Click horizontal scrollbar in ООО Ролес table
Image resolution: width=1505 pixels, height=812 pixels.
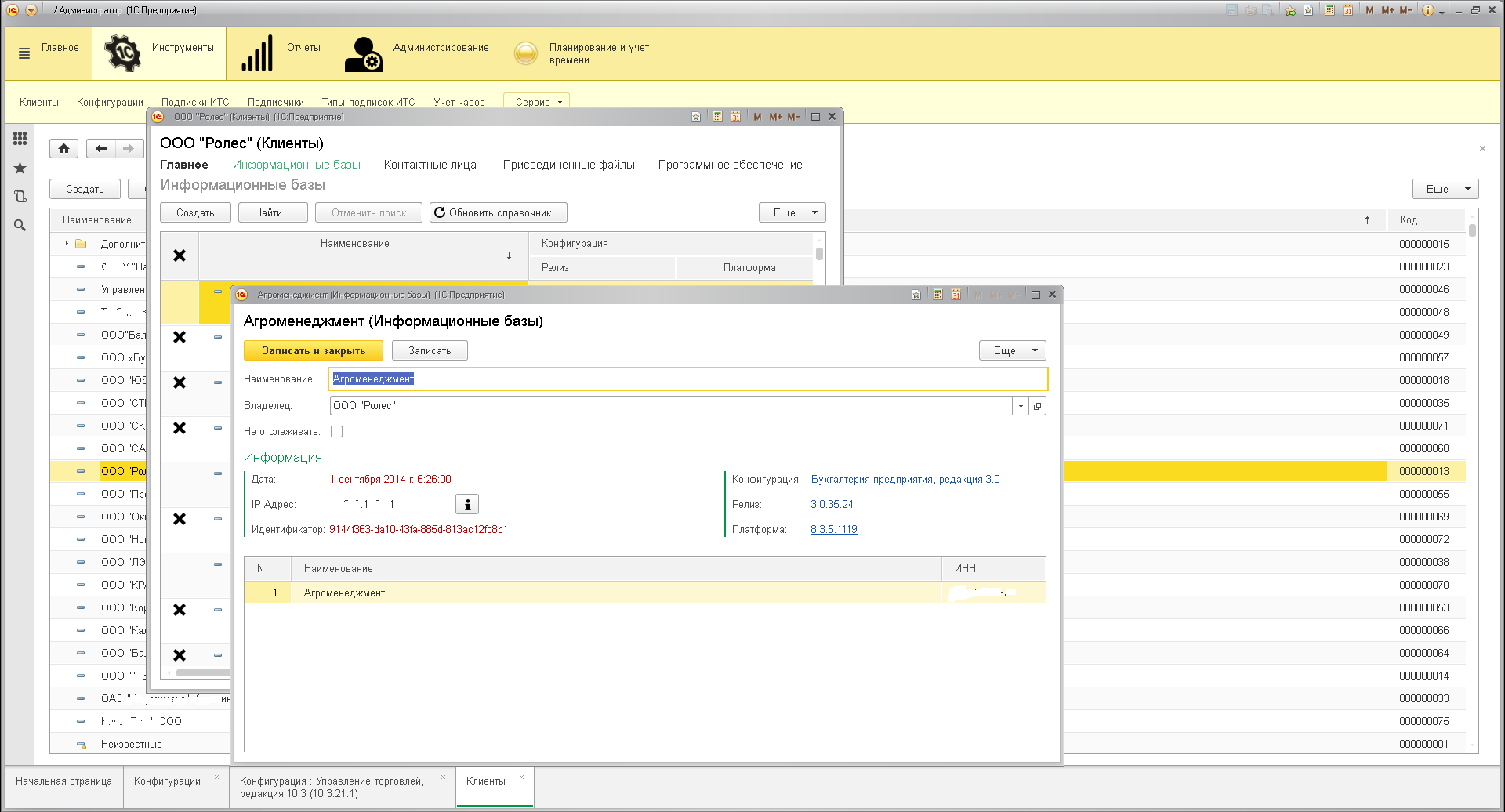[202, 673]
